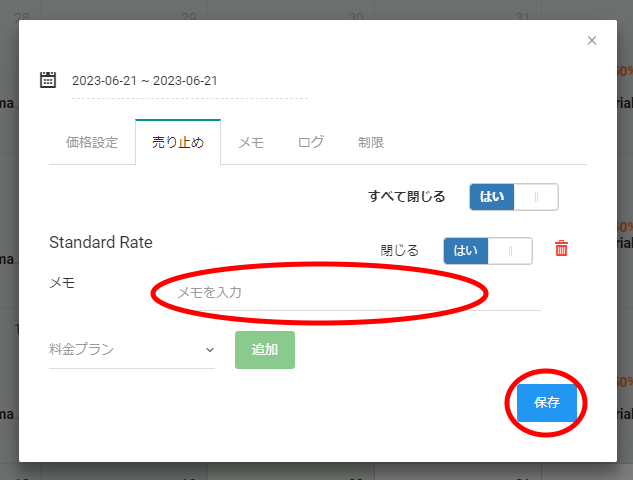Click the 2023-06-21 date range field
The height and width of the screenshot is (480, 633).
(x=189, y=81)
